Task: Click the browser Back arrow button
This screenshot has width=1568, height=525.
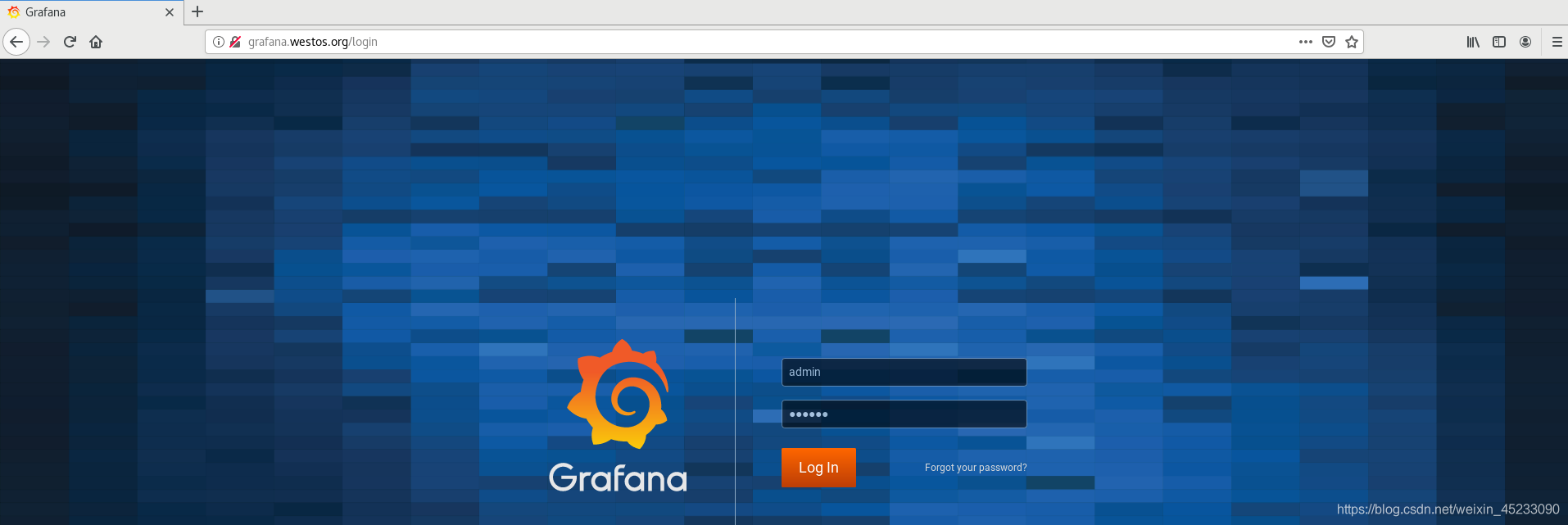Action: 16,42
